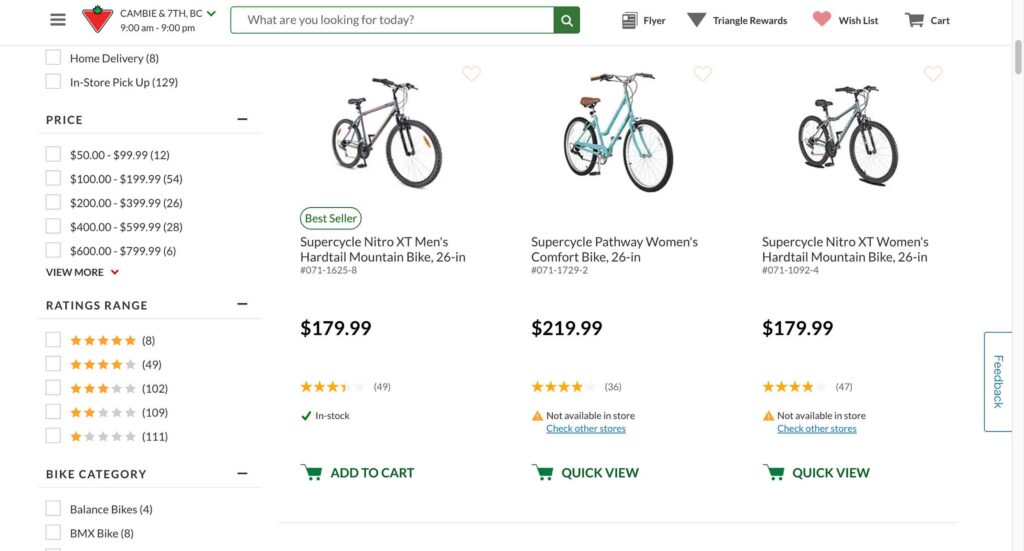Add Nitro XT Men's bike to cart

[357, 473]
